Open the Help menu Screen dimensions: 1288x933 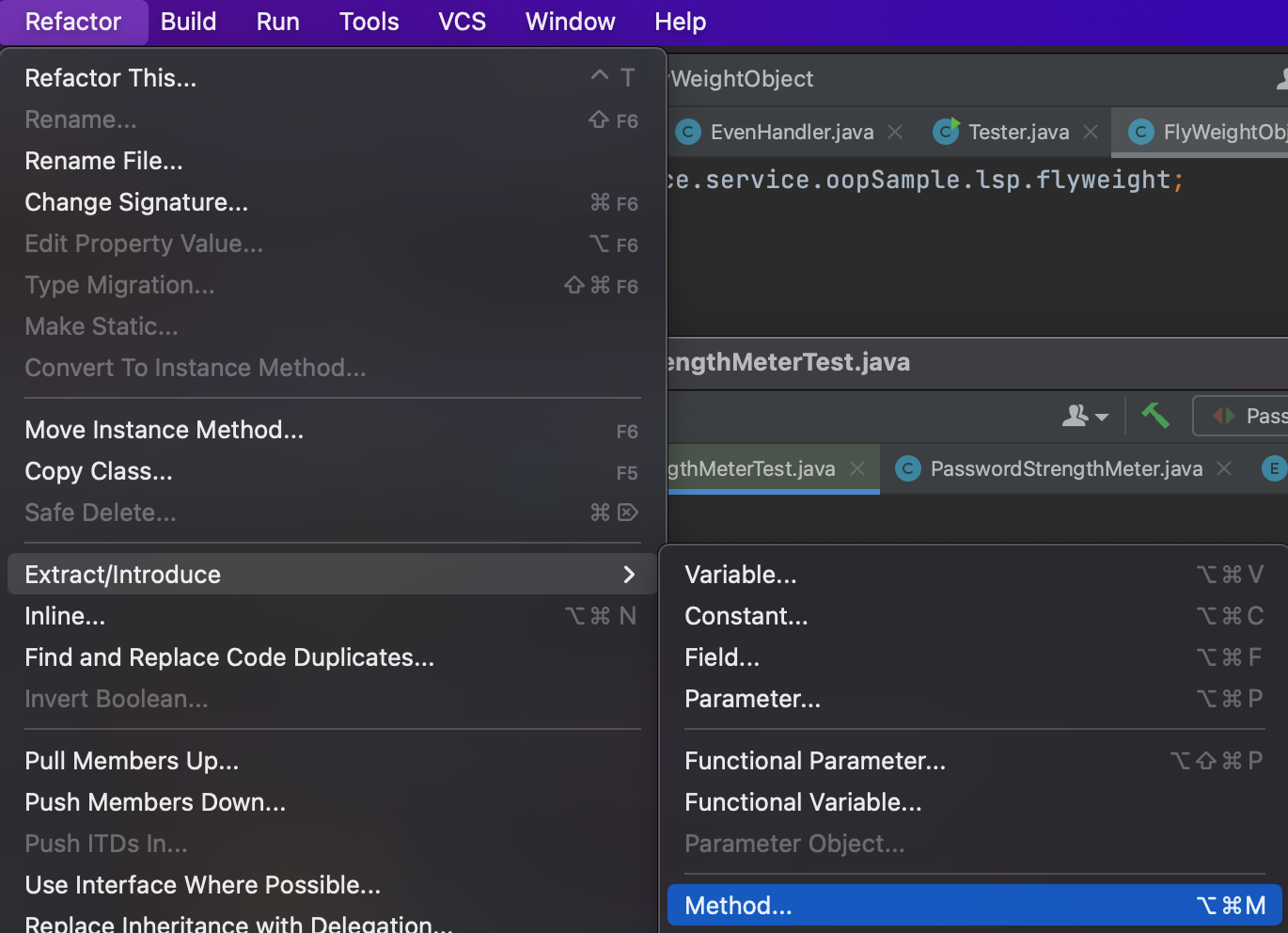click(x=680, y=22)
